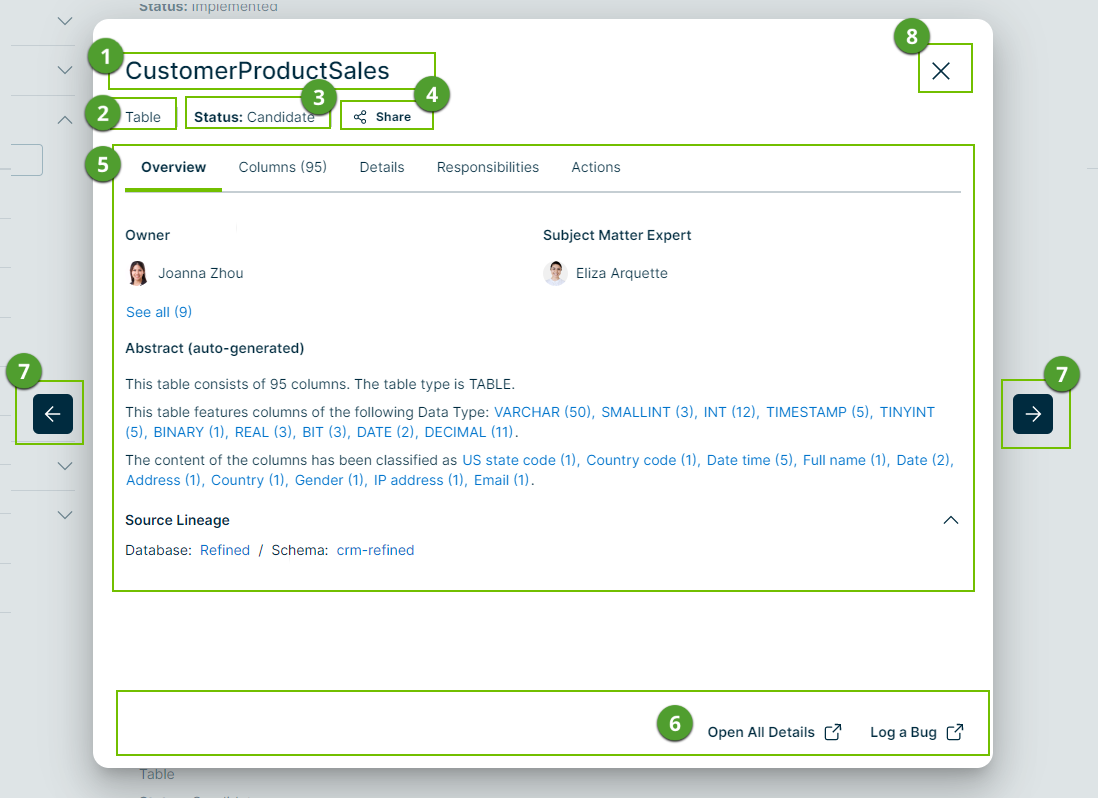Image resolution: width=1098 pixels, height=798 pixels.
Task: Select the Responsibilities tab
Action: point(488,167)
